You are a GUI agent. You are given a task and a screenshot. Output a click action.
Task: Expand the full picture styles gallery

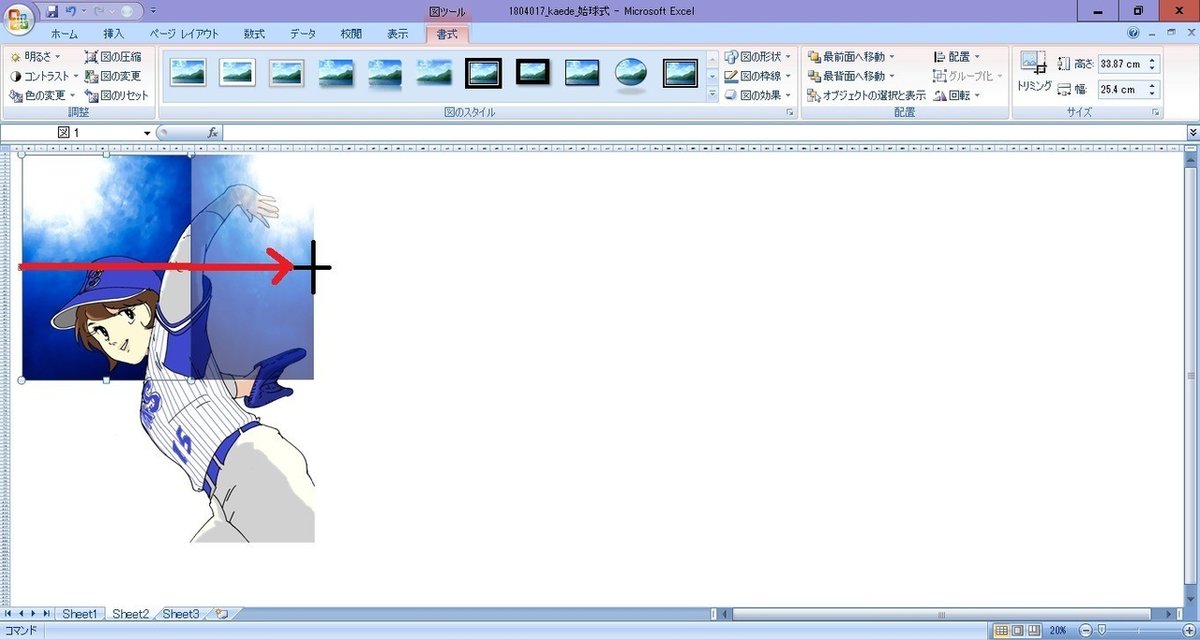(713, 94)
